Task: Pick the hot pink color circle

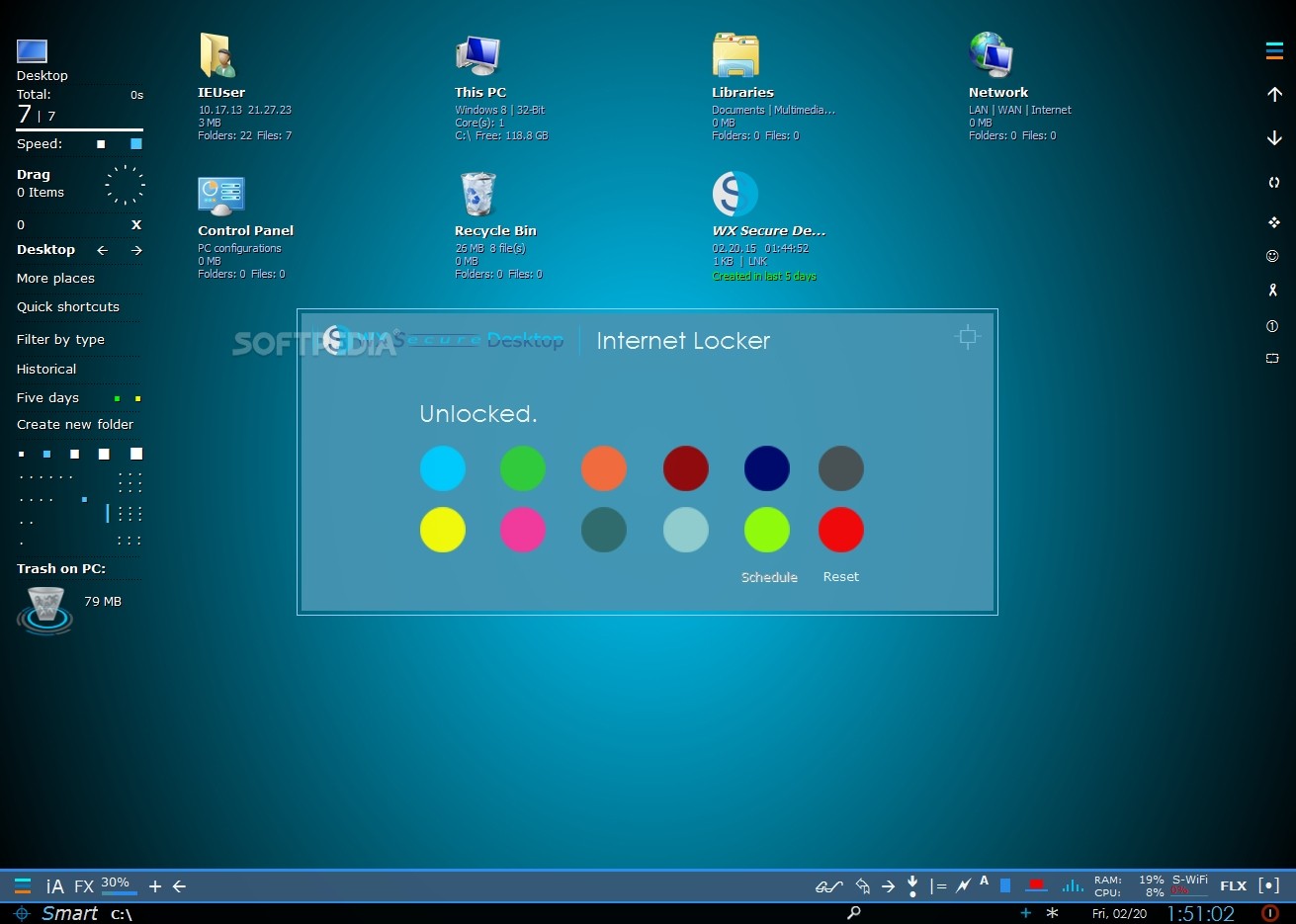Action: point(523,530)
